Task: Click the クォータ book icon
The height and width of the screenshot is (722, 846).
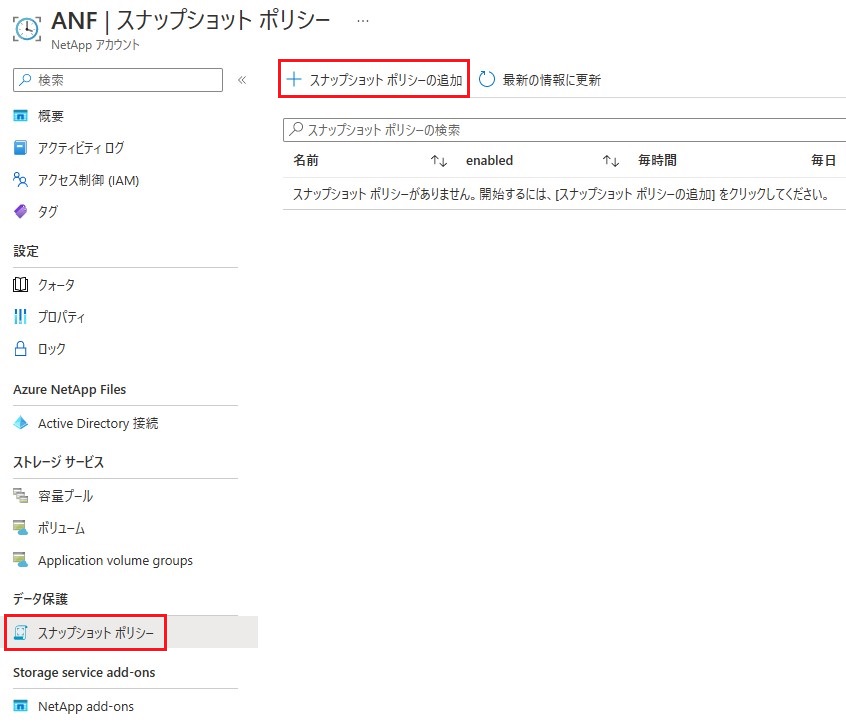Action: coord(21,285)
